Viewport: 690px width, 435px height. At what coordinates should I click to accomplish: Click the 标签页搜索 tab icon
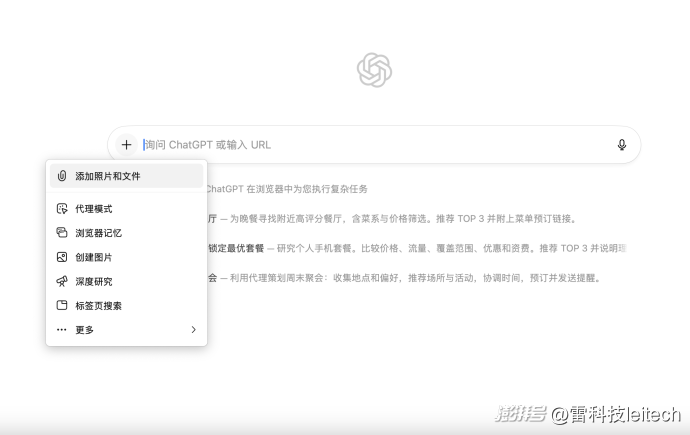click(x=62, y=306)
